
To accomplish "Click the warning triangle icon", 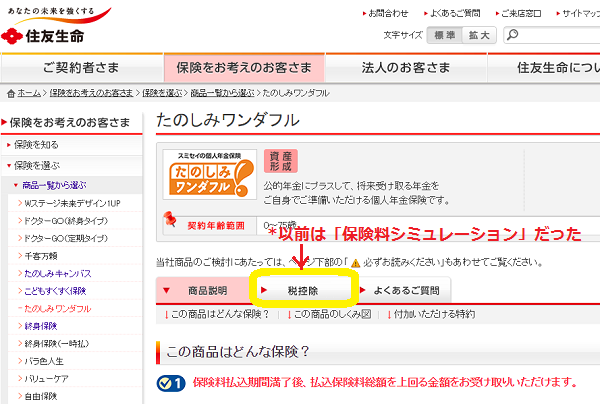I will point(355,263).
